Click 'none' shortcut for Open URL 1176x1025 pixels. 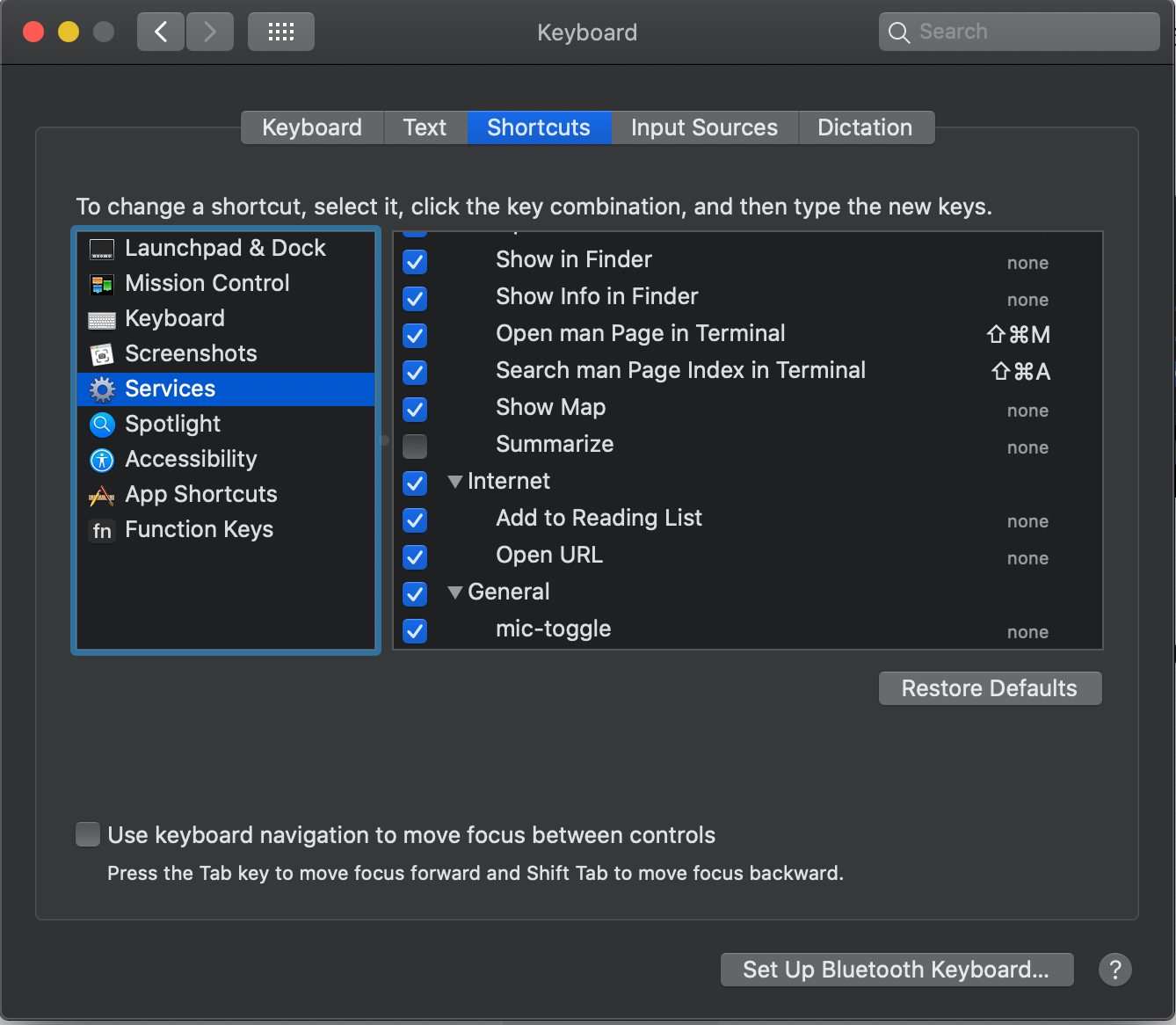pos(1028,558)
